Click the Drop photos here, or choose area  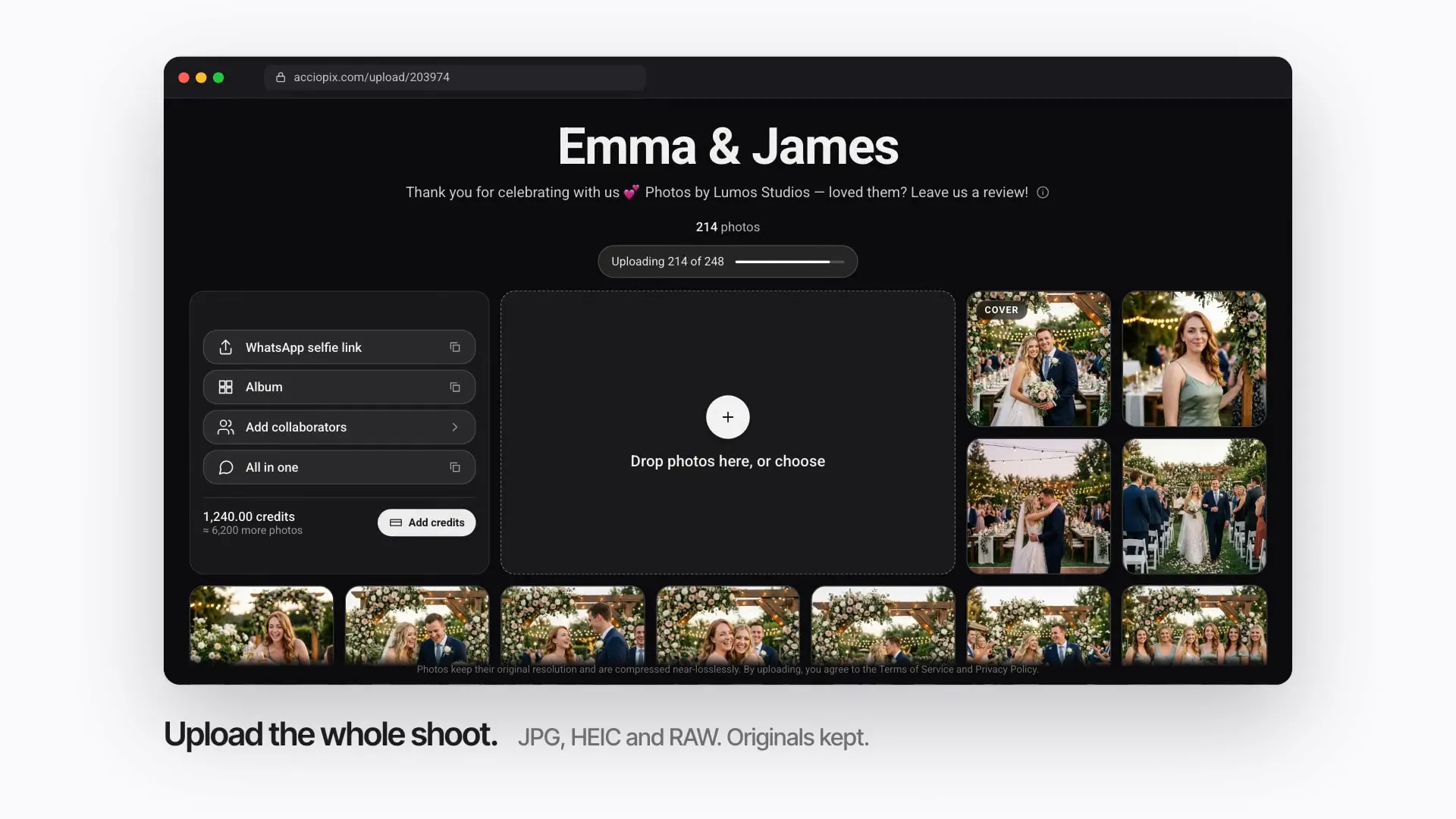(x=727, y=433)
